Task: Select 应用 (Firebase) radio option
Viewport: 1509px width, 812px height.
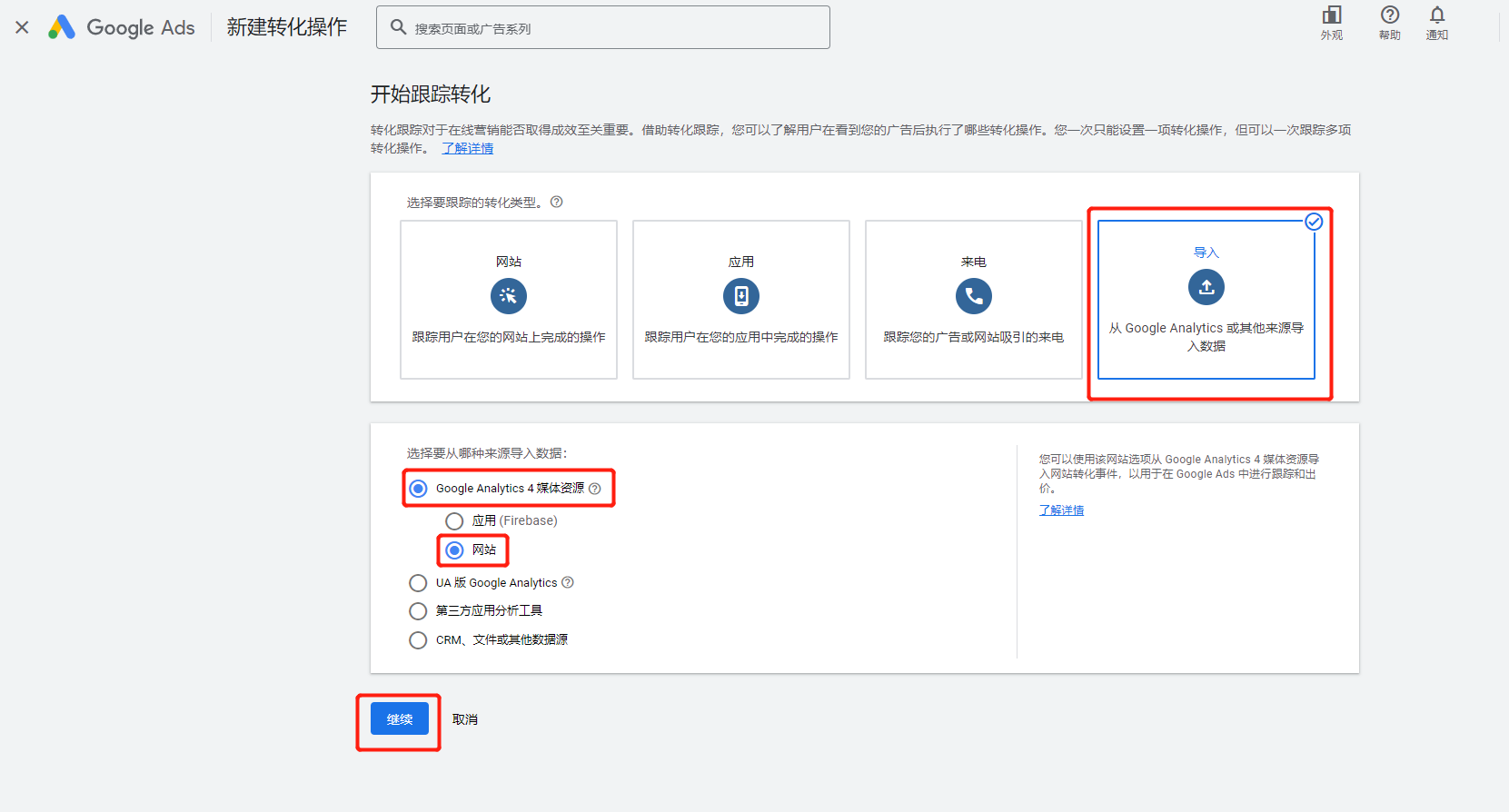Action: click(x=454, y=520)
